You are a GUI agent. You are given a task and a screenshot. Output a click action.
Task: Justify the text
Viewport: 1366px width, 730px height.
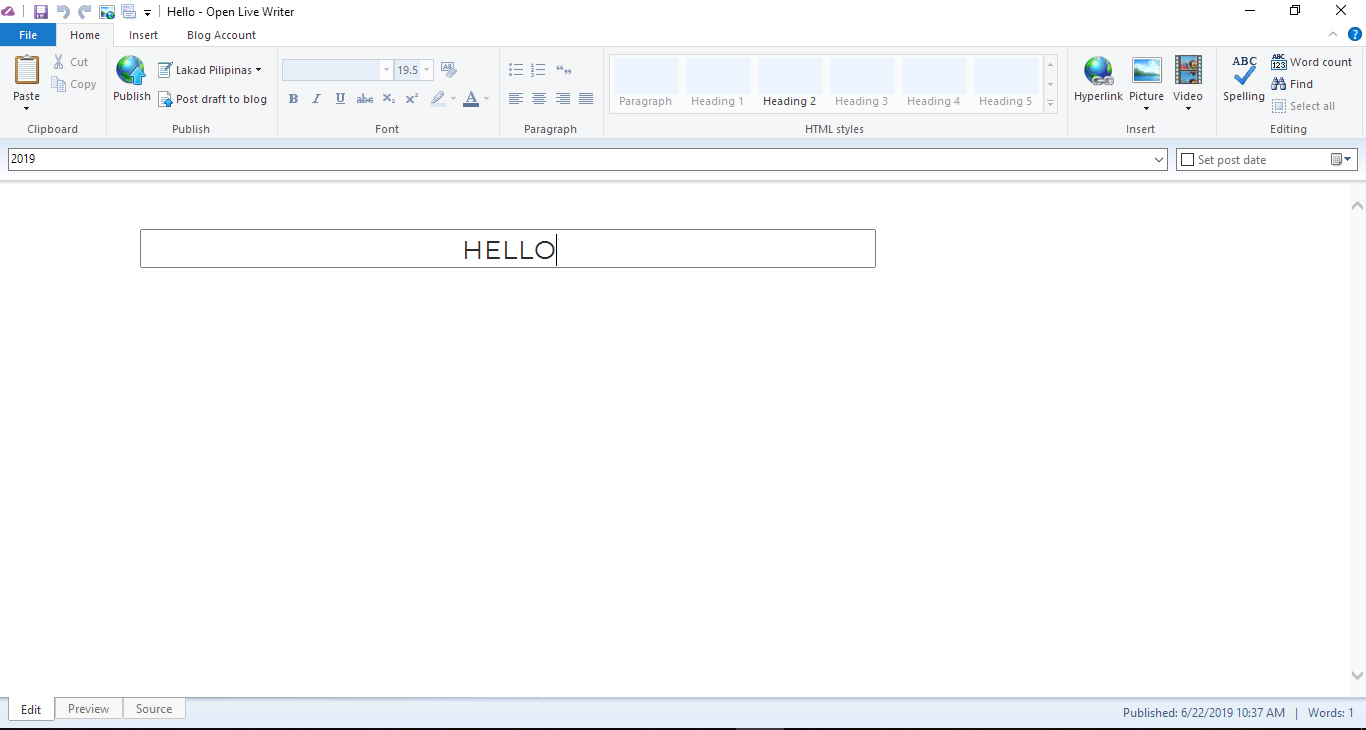coord(586,99)
